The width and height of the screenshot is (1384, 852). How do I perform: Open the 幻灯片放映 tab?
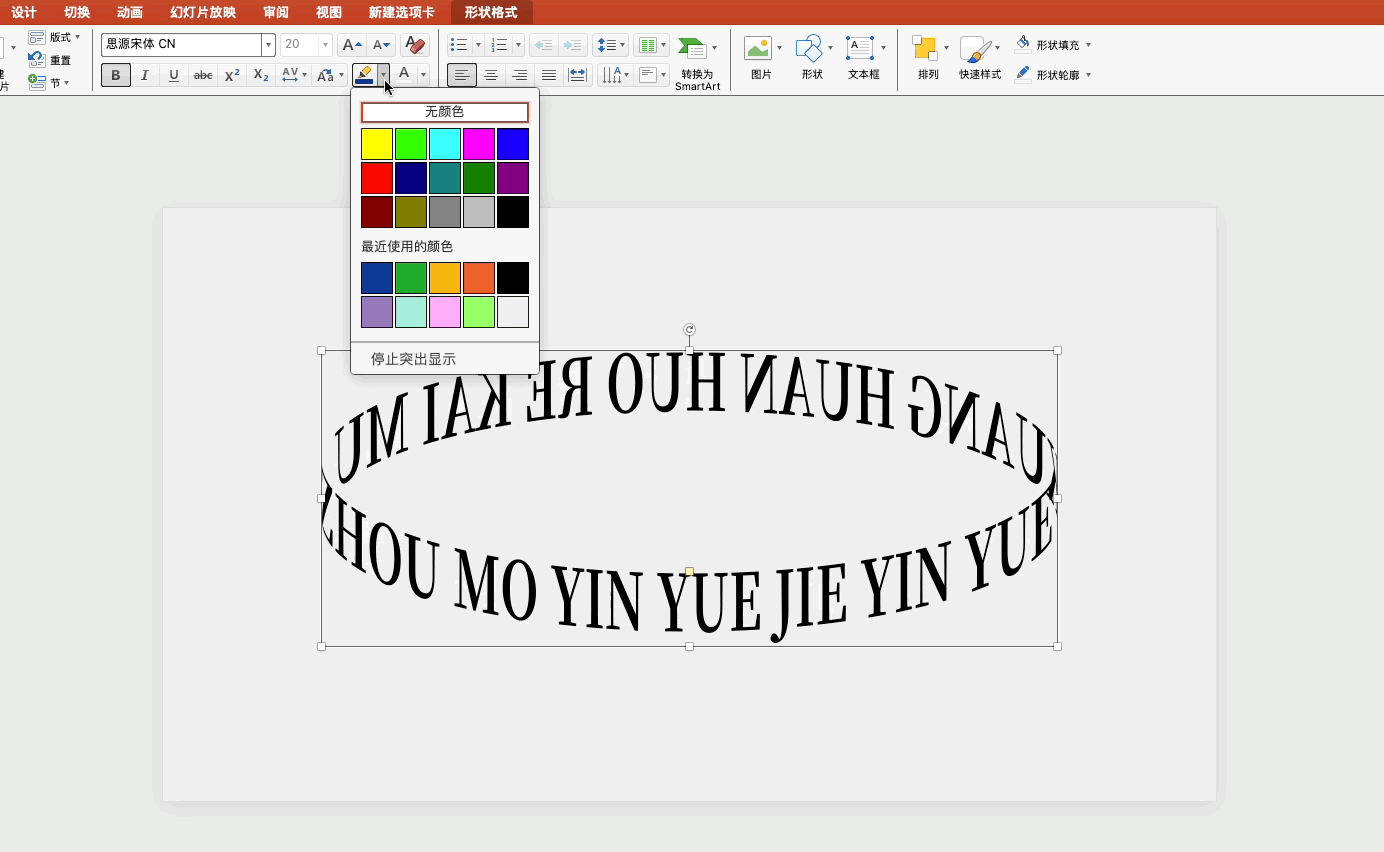[x=203, y=12]
